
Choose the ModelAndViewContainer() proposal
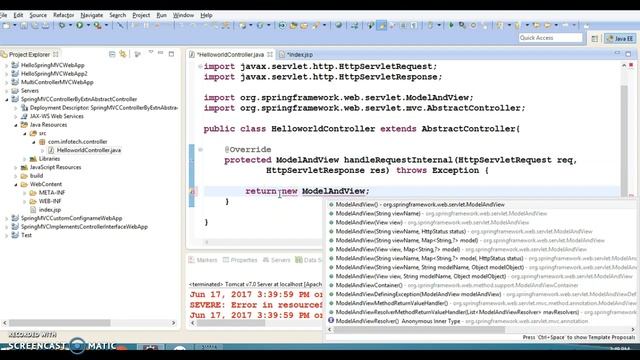tap(456, 285)
